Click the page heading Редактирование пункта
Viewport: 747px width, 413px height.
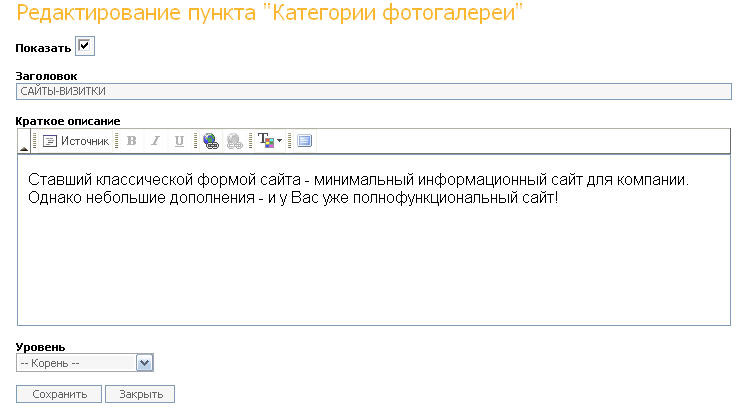click(x=270, y=13)
